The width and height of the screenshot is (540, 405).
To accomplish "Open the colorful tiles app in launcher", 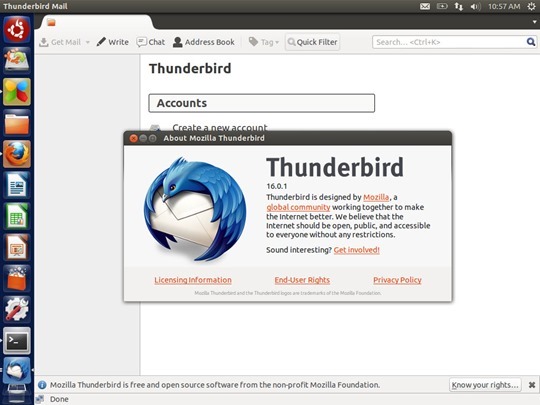I will pos(17,92).
